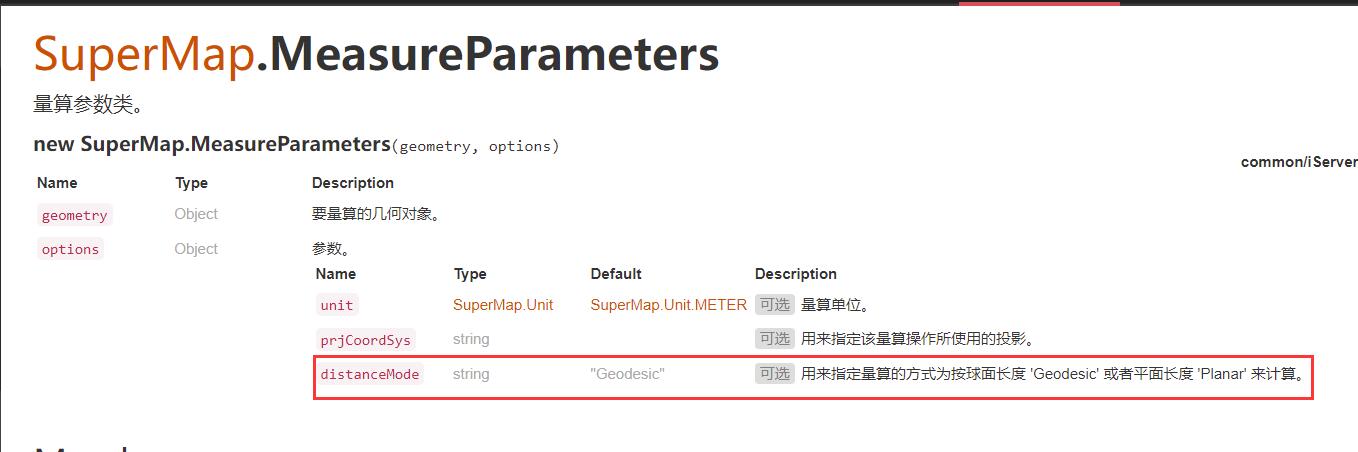Click the SuperMap namespace in the title

[143, 55]
